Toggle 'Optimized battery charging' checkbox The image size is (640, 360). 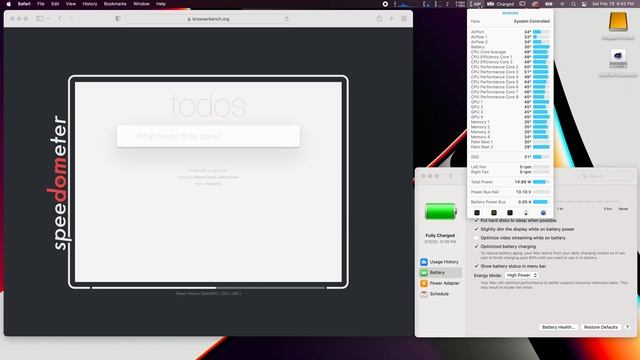click(x=476, y=247)
